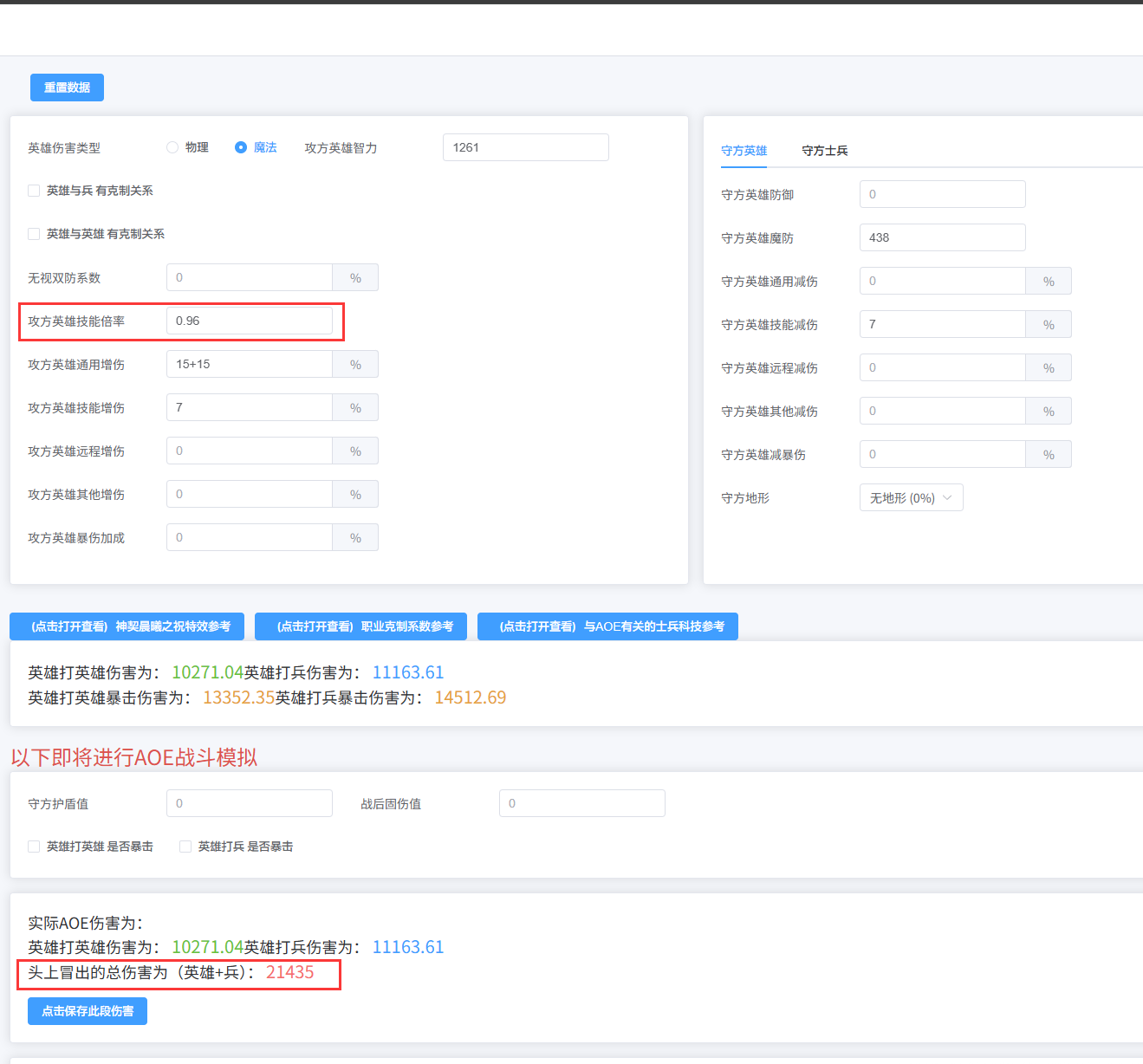Click the 攻方英雄智力 input field
Image resolution: width=1143 pixels, height=1064 pixels.
pyautogui.click(x=525, y=147)
